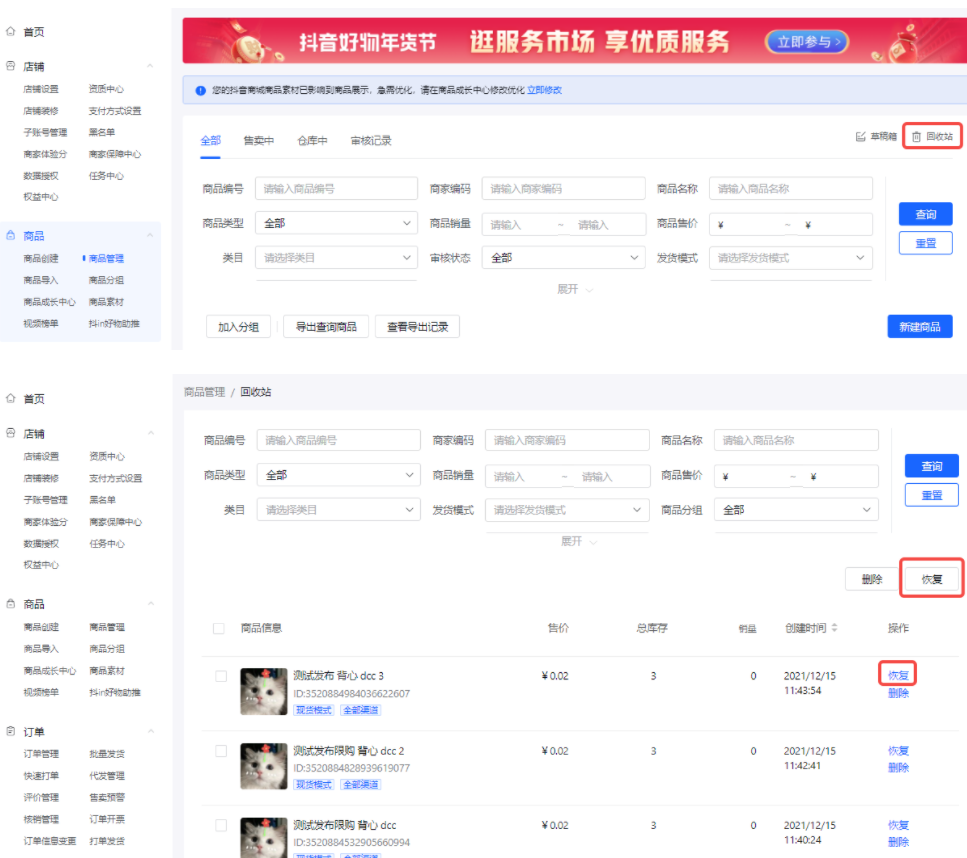
Task: Tick the select-all checkbox beside 商品信息 header
Action: click(x=219, y=628)
